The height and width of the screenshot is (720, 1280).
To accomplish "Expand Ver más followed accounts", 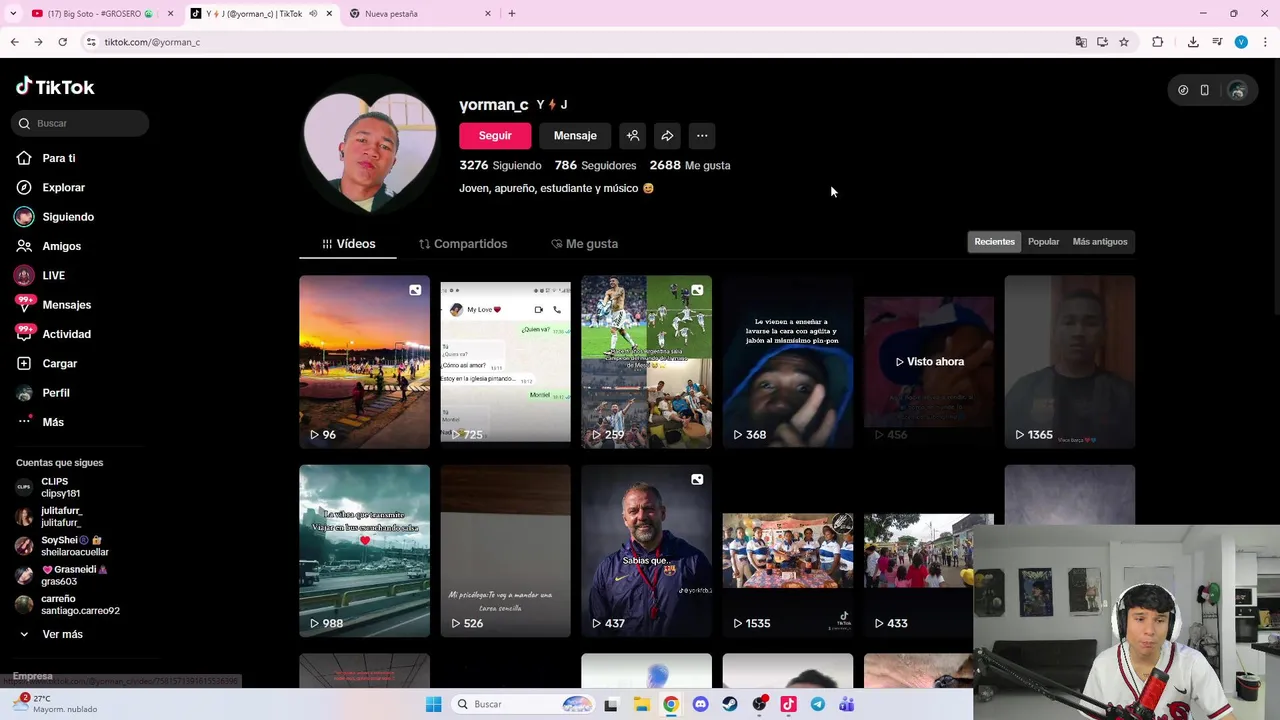I will 52,634.
